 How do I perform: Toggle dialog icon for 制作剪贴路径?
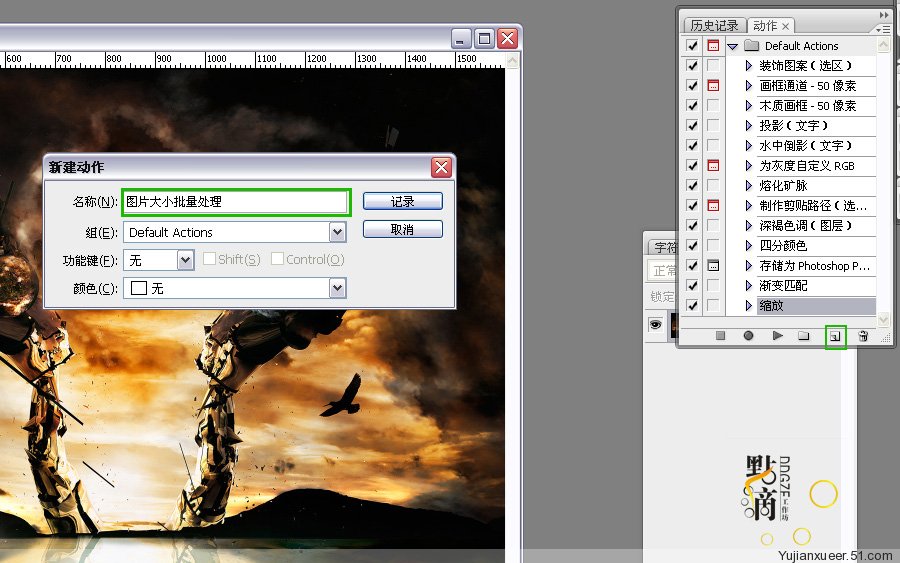pos(713,205)
